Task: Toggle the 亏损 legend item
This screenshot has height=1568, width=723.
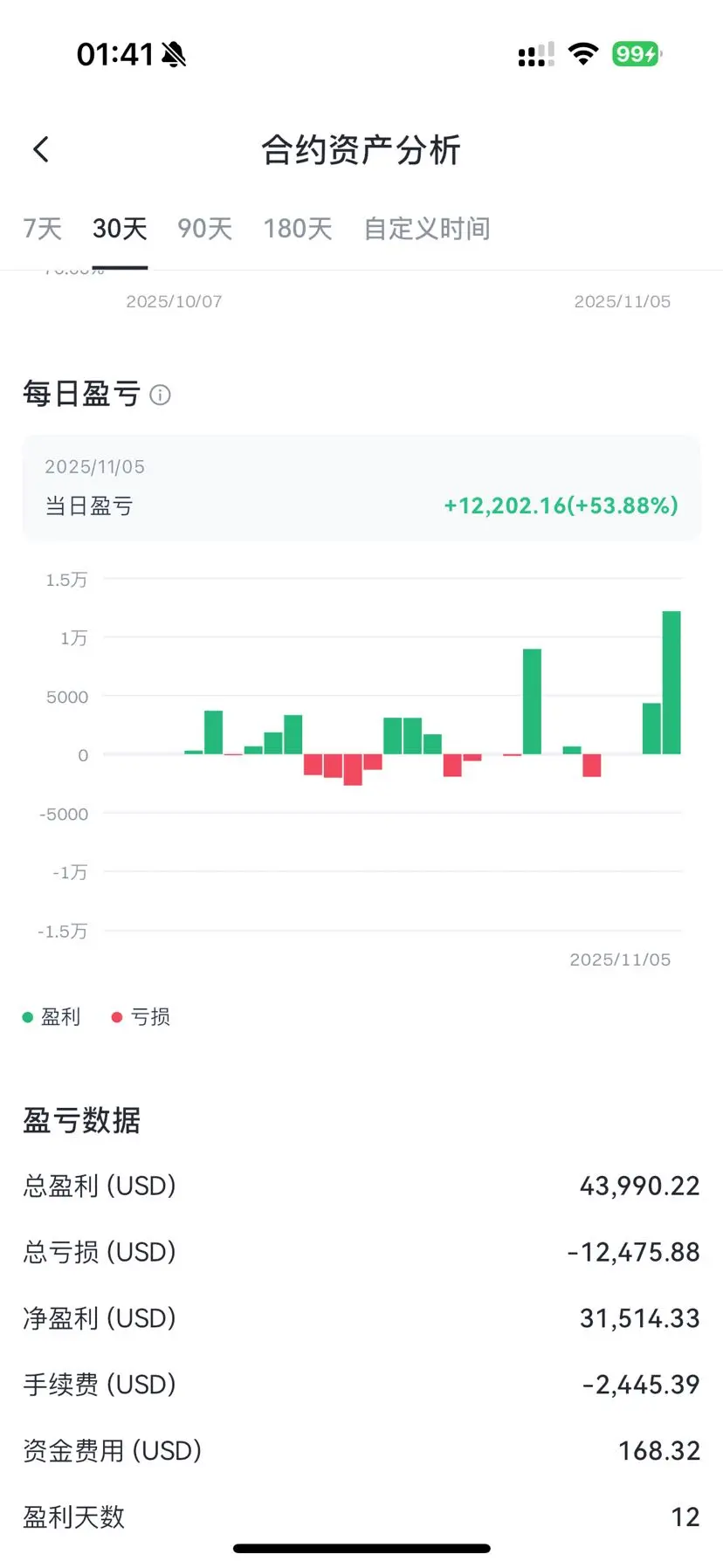Action: click(141, 1016)
